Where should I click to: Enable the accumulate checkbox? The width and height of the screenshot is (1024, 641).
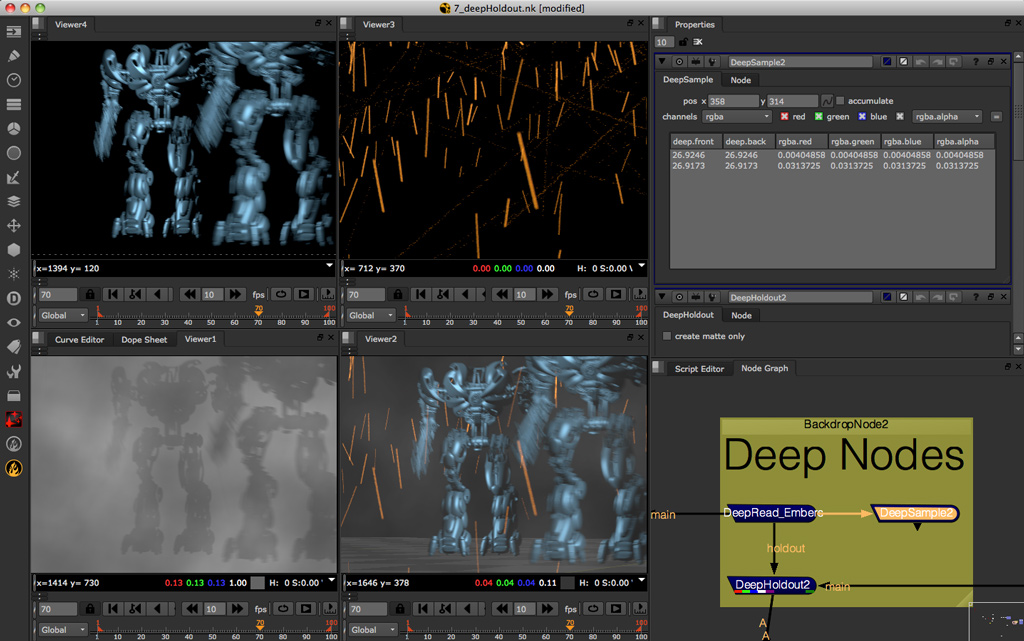tap(840, 101)
